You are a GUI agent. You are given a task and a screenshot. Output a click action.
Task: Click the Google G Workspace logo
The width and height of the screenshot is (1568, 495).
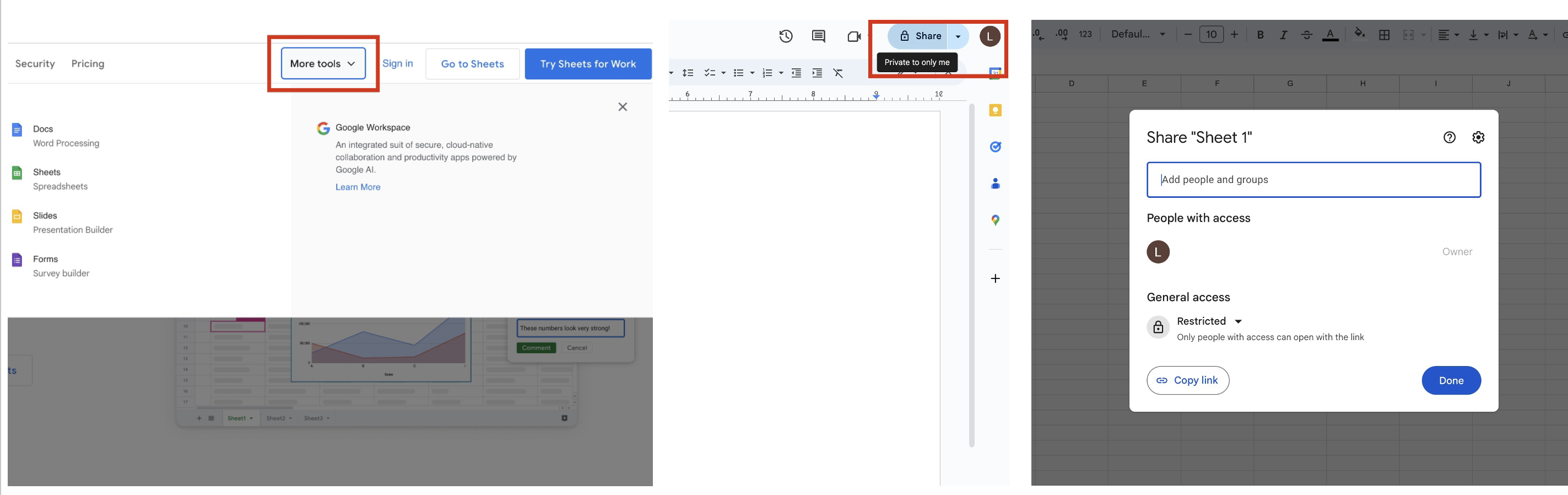click(323, 128)
